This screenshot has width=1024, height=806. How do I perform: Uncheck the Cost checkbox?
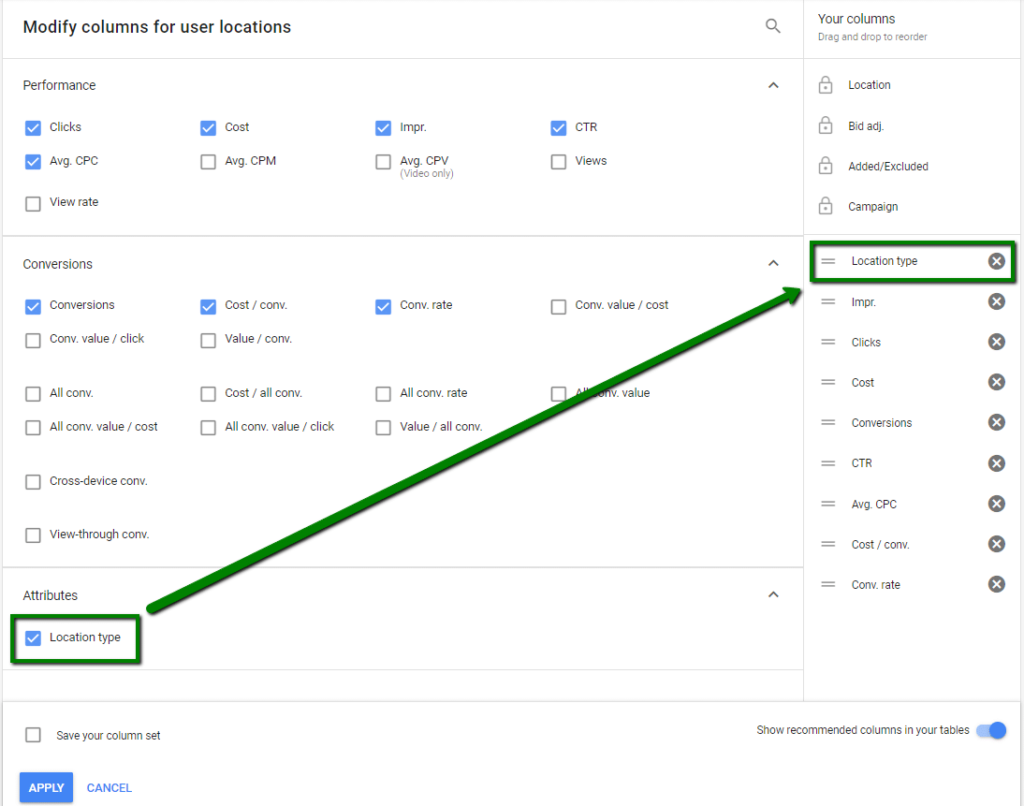click(x=208, y=127)
